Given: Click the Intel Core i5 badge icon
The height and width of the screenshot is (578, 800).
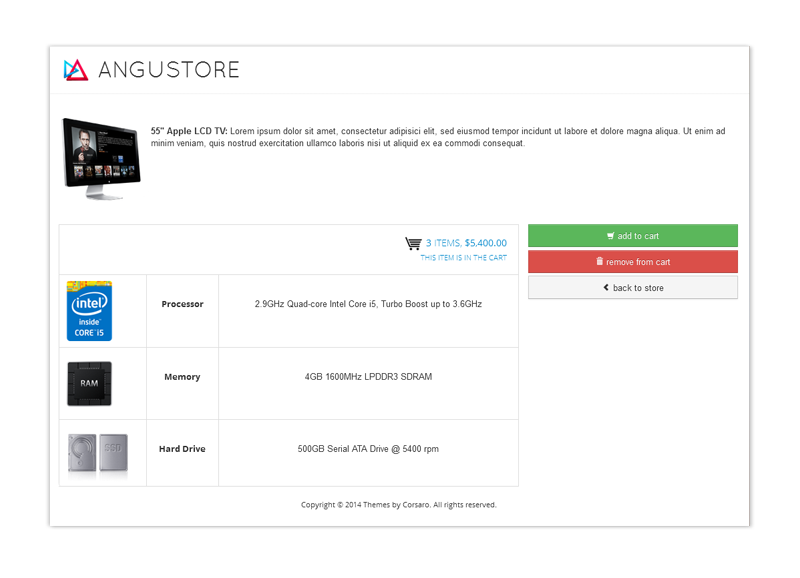Looking at the screenshot, I should (x=89, y=311).
